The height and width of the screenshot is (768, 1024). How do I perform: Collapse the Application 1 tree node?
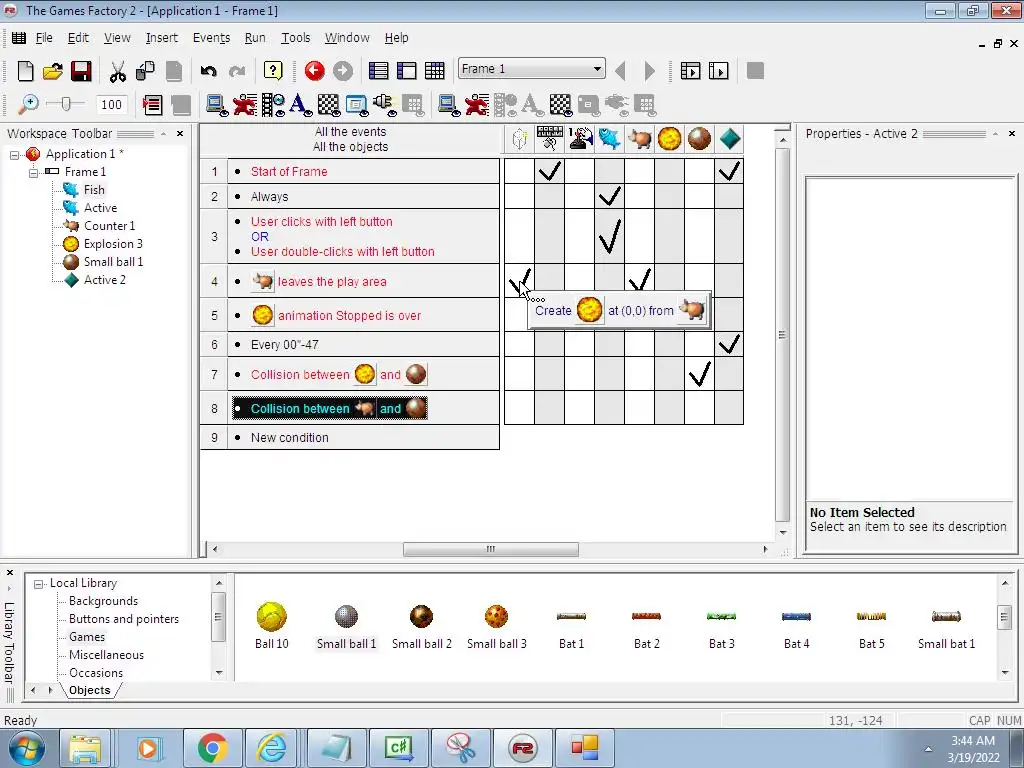tap(14, 155)
